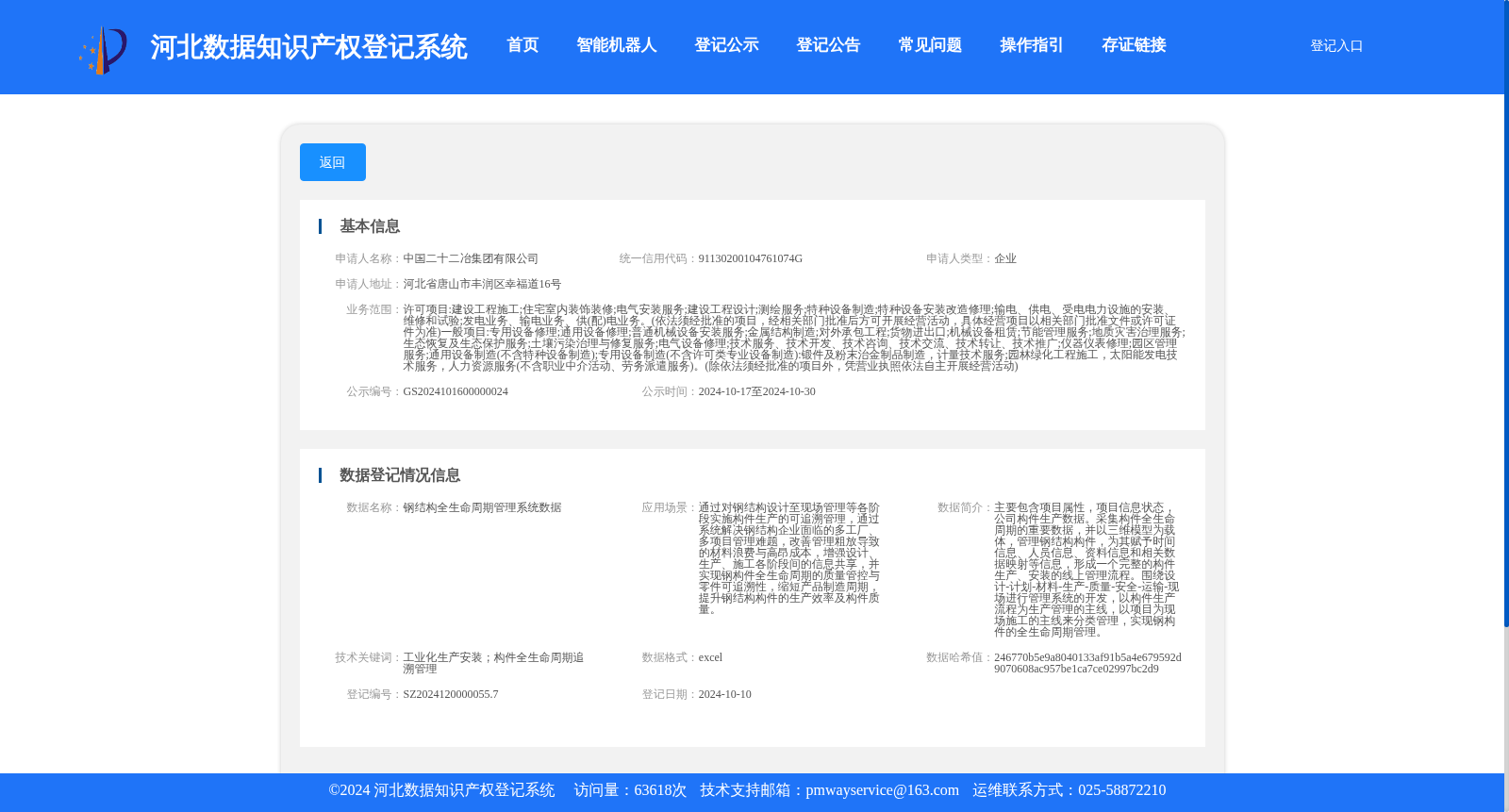Click the 返回 button
The image size is (1509, 812).
pos(333,162)
